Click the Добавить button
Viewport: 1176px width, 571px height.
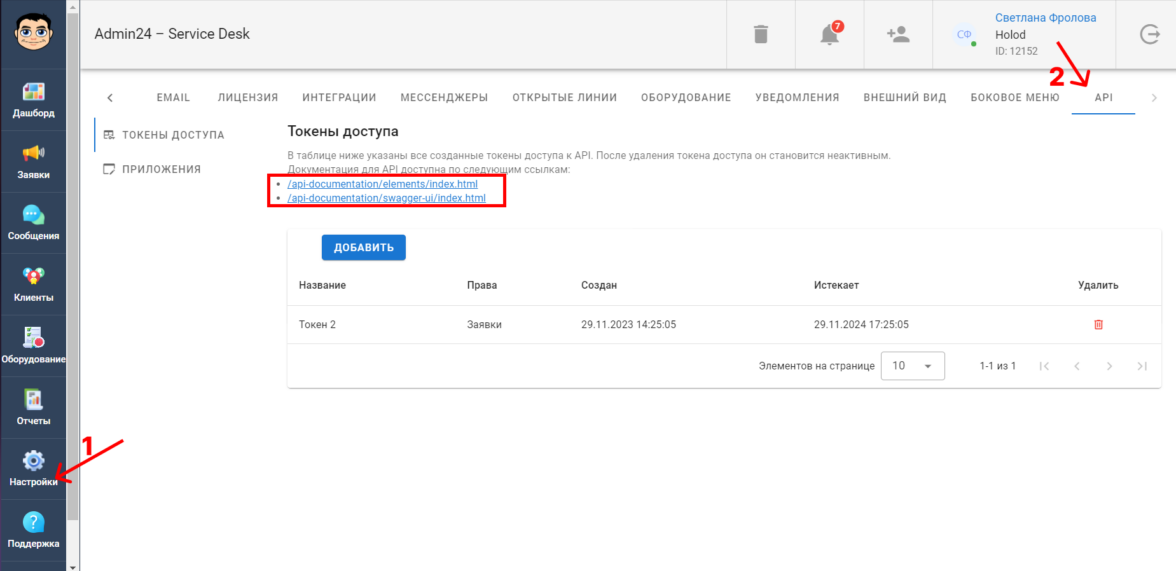[x=363, y=248]
